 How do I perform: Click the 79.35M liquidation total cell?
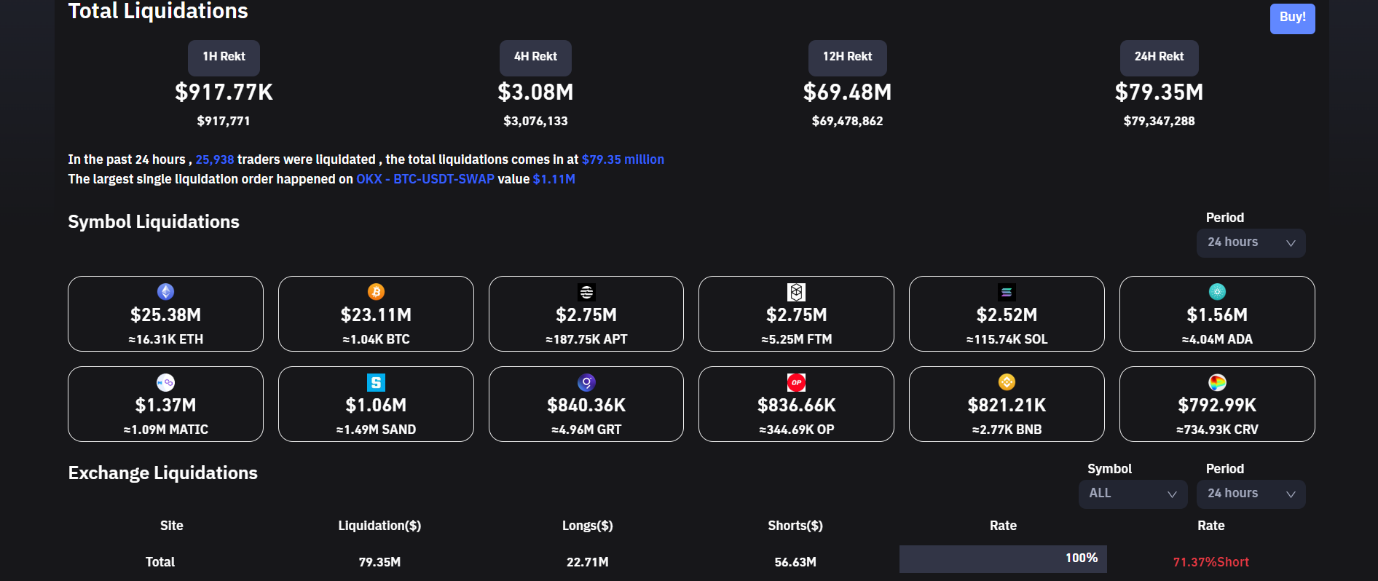pos(380,562)
